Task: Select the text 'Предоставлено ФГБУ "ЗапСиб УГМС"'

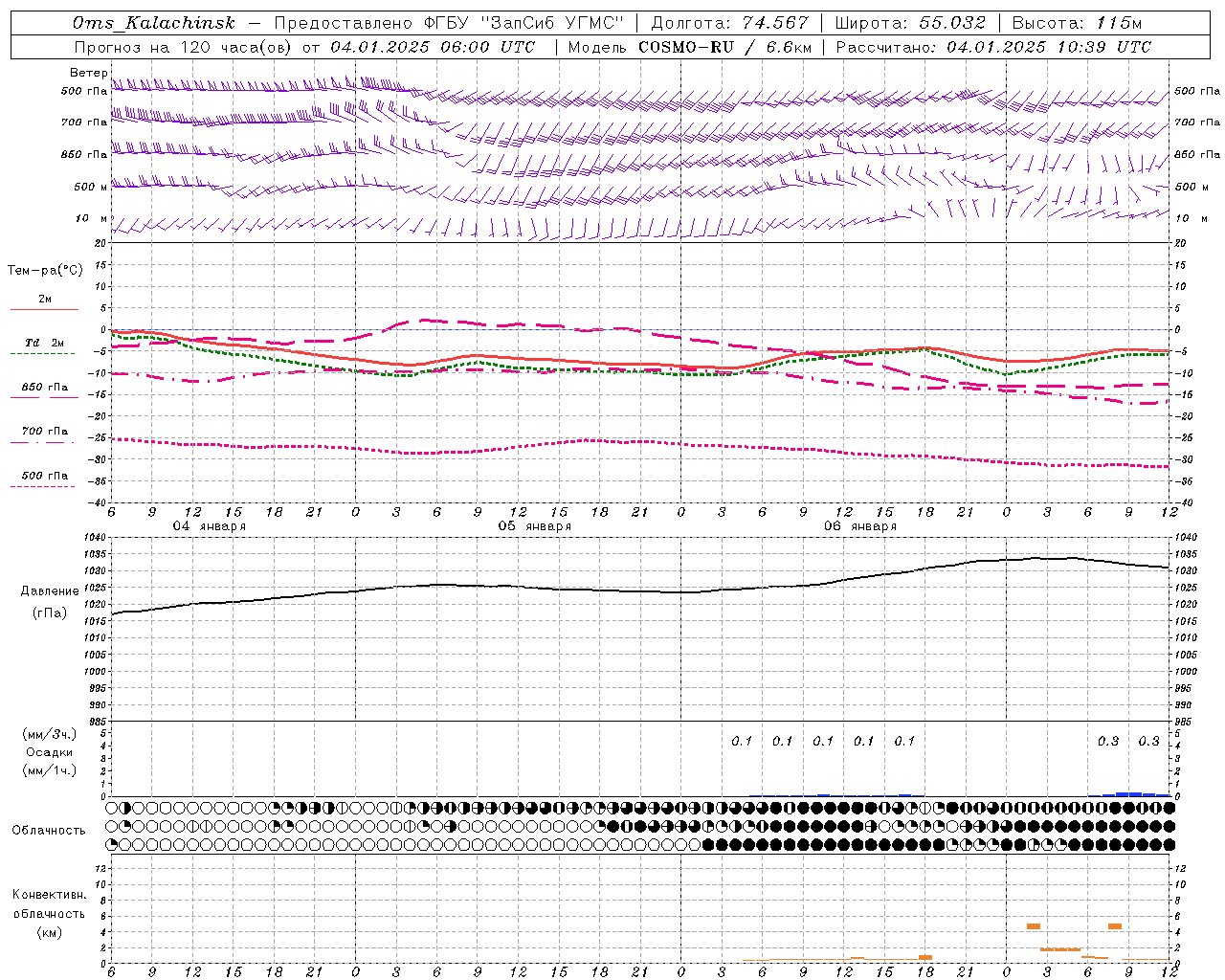Action: 450,23
